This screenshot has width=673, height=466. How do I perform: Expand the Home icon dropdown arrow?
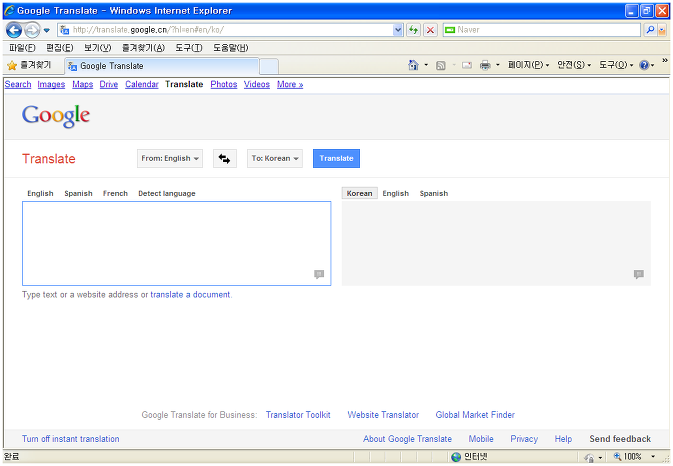tap(426, 65)
